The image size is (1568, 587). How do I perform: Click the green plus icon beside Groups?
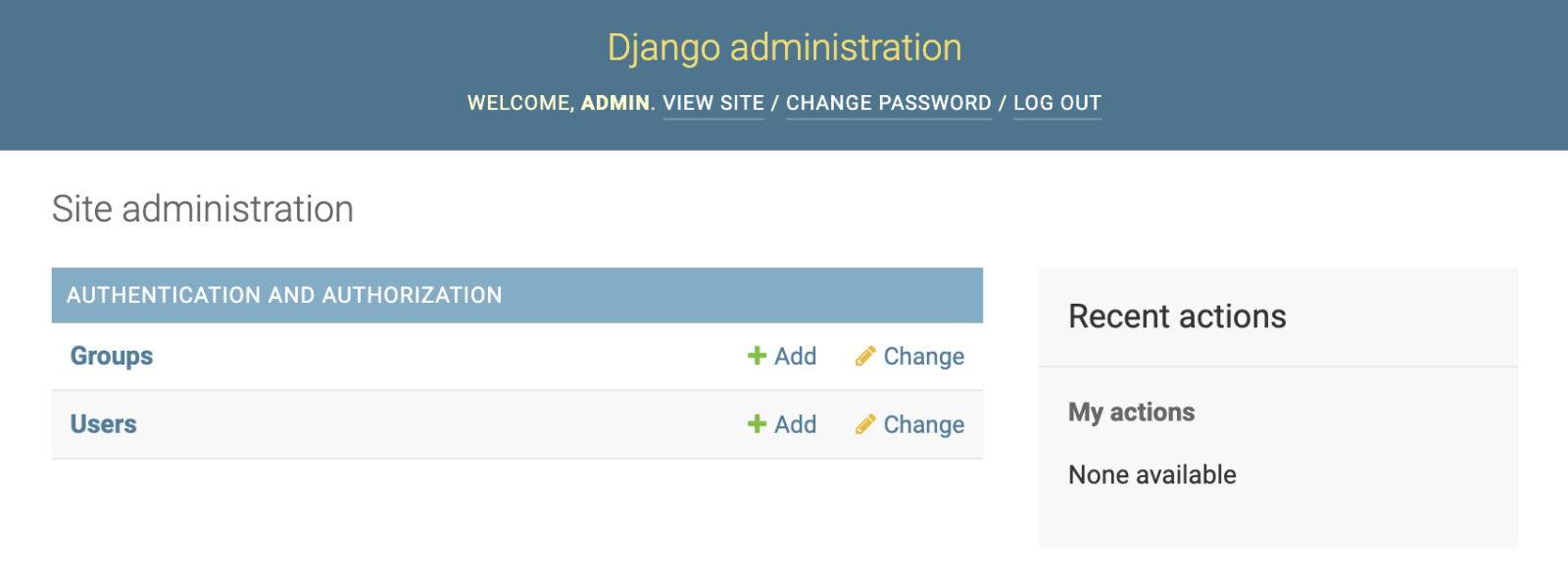click(x=756, y=356)
